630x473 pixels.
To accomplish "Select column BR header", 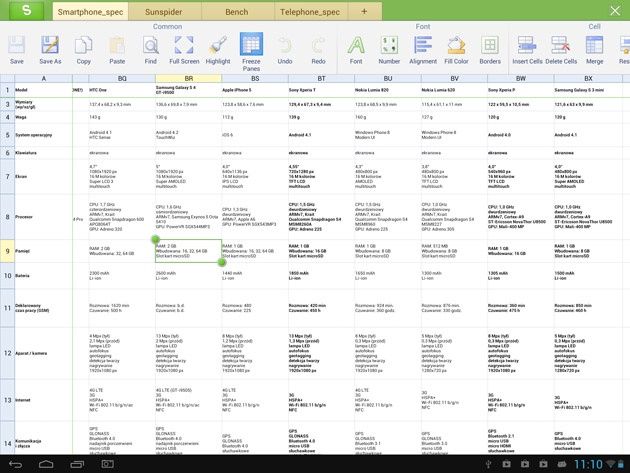I will pyautogui.click(x=188, y=78).
